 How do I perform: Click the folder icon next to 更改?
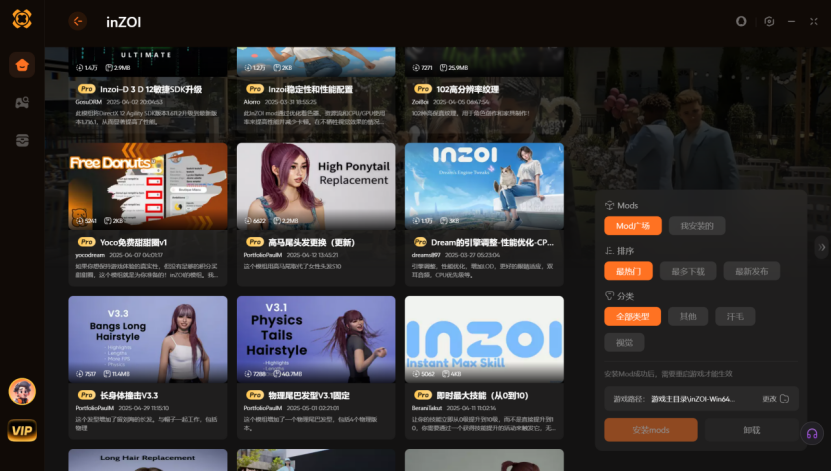pyautogui.click(x=785, y=399)
